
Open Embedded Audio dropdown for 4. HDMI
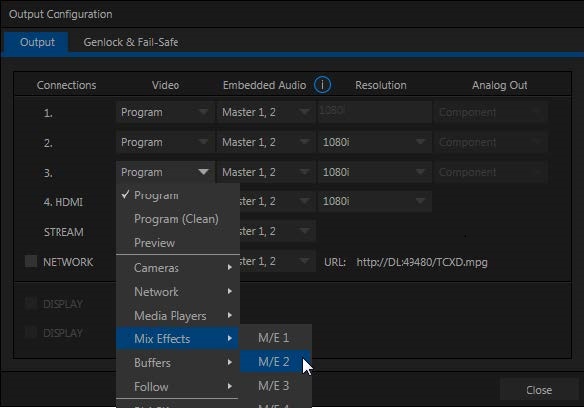pyautogui.click(x=277, y=201)
